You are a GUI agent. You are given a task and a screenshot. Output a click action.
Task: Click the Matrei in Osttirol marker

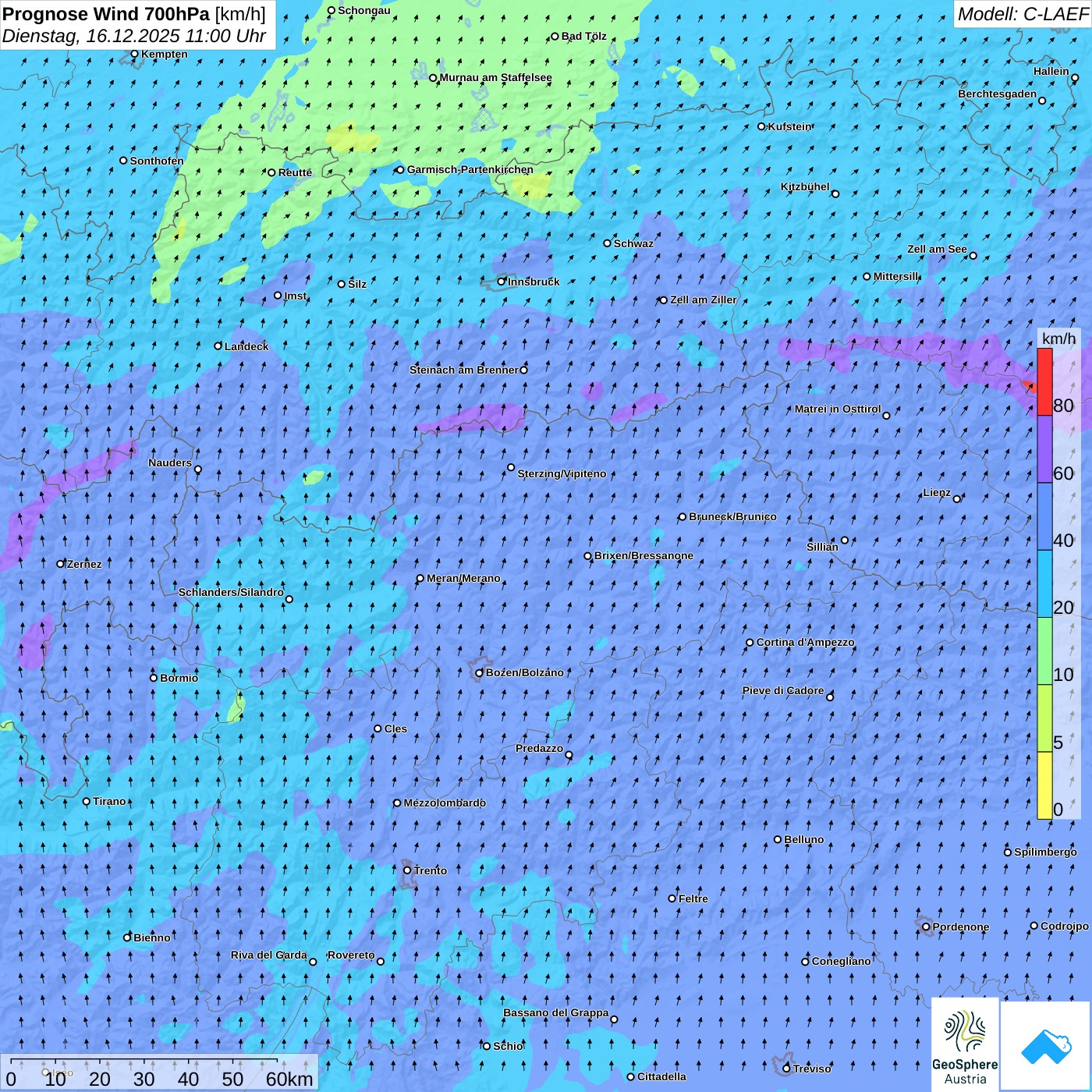pyautogui.click(x=886, y=415)
